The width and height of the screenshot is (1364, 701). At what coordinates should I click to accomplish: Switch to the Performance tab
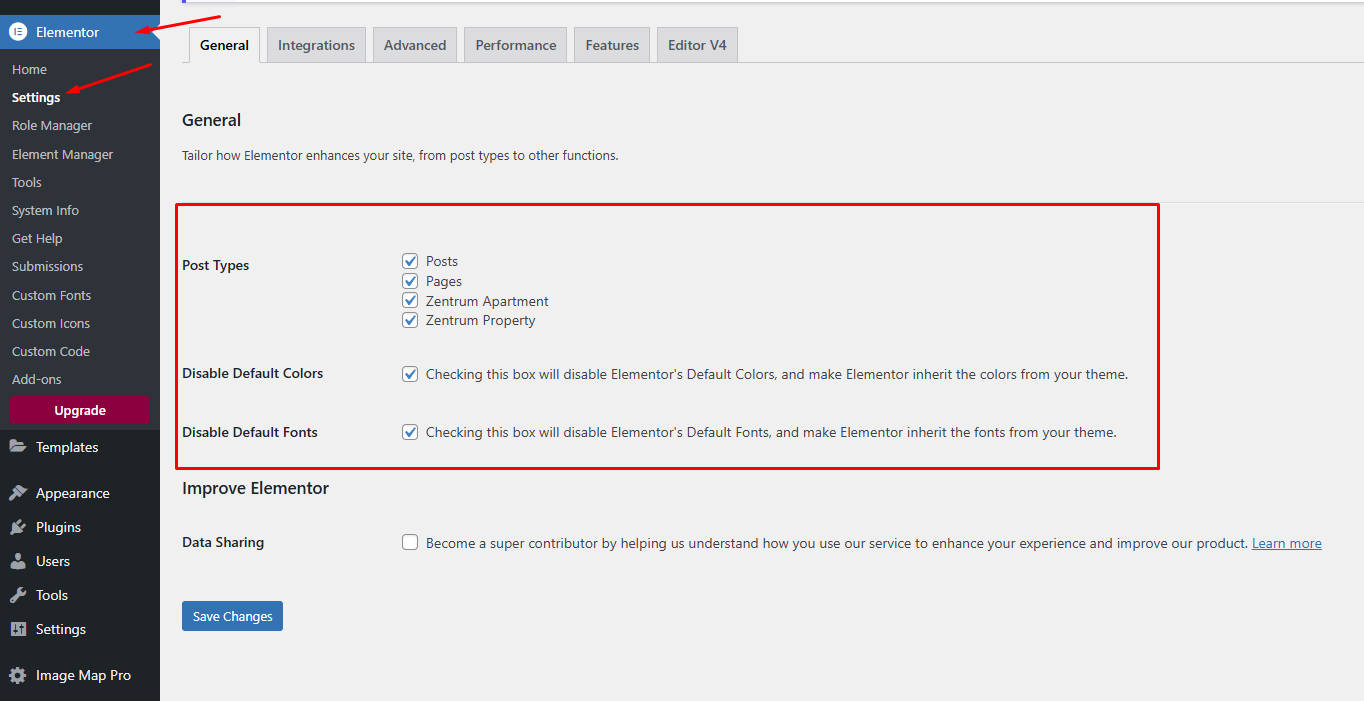point(516,45)
